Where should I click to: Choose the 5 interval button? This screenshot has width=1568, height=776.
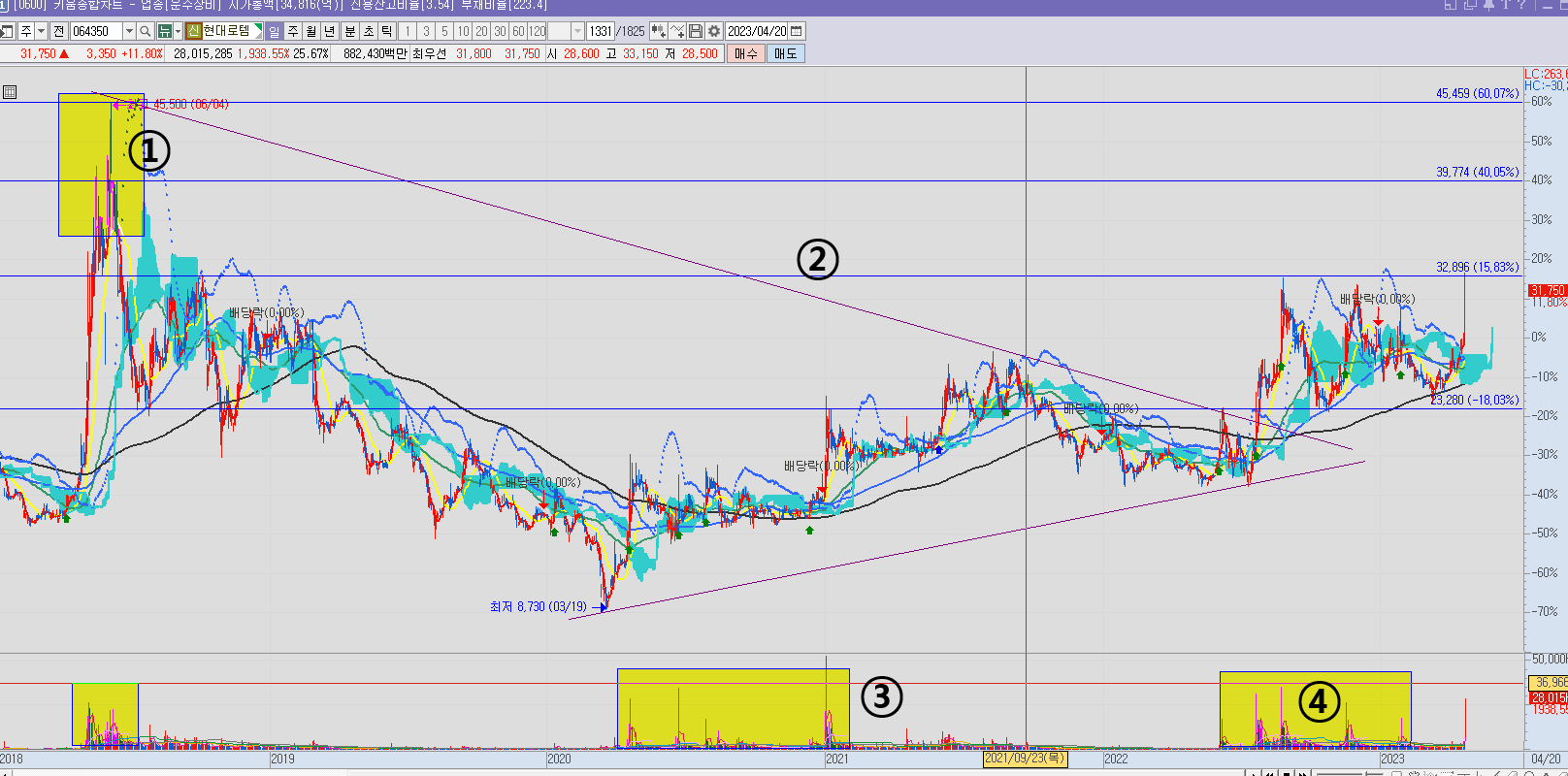click(444, 31)
